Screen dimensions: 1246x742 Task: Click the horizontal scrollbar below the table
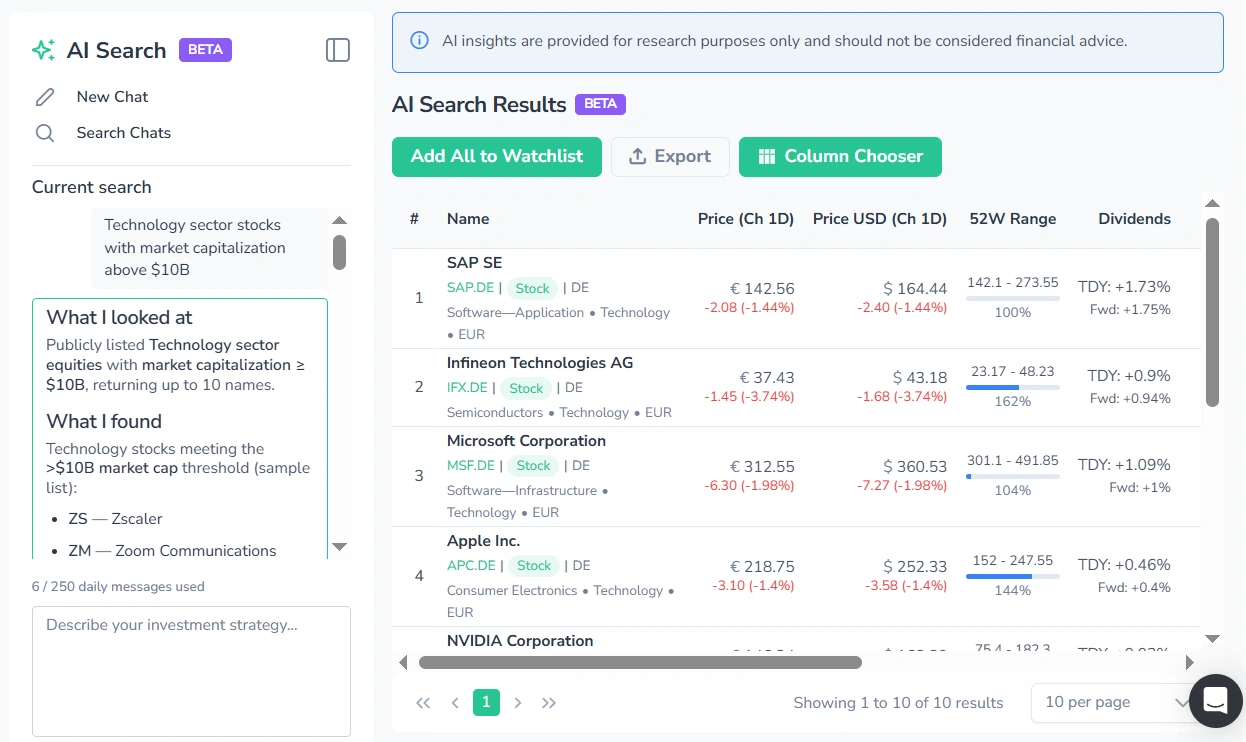pos(640,662)
